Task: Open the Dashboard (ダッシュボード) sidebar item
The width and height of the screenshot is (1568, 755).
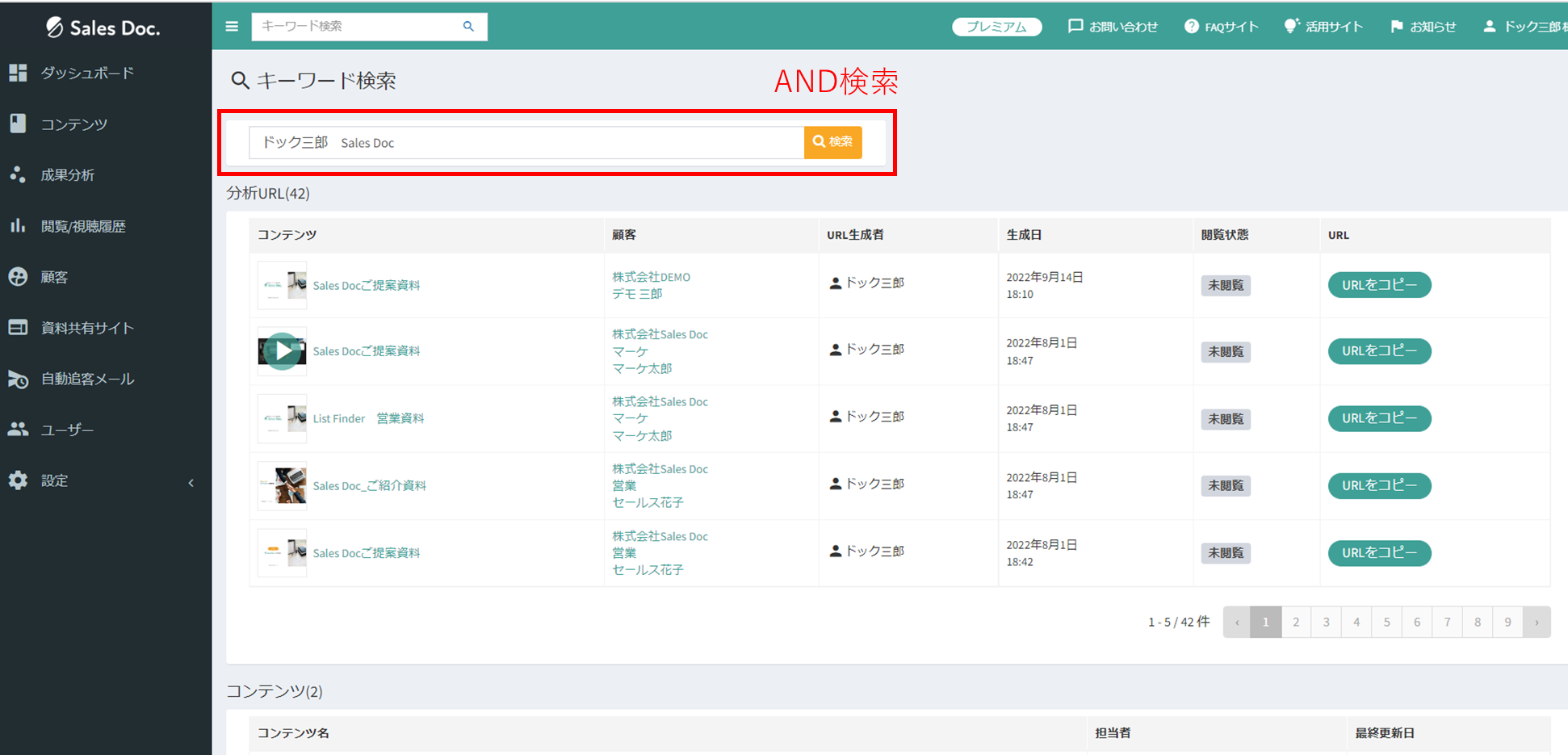Action: tap(87, 73)
